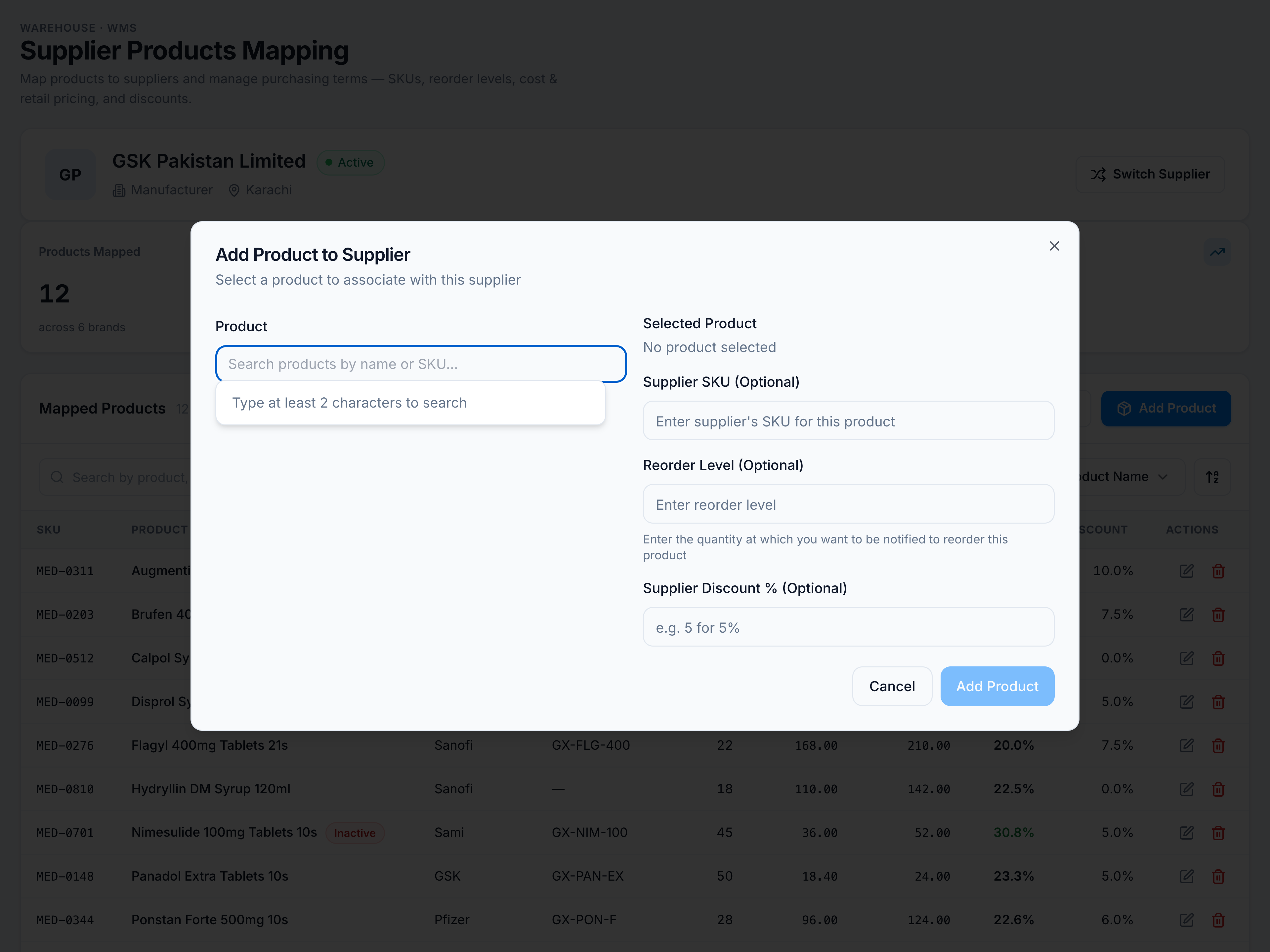Viewport: 1270px width, 952px height.
Task: Click supplier SKU GX-FLG-400
Action: [x=591, y=745]
